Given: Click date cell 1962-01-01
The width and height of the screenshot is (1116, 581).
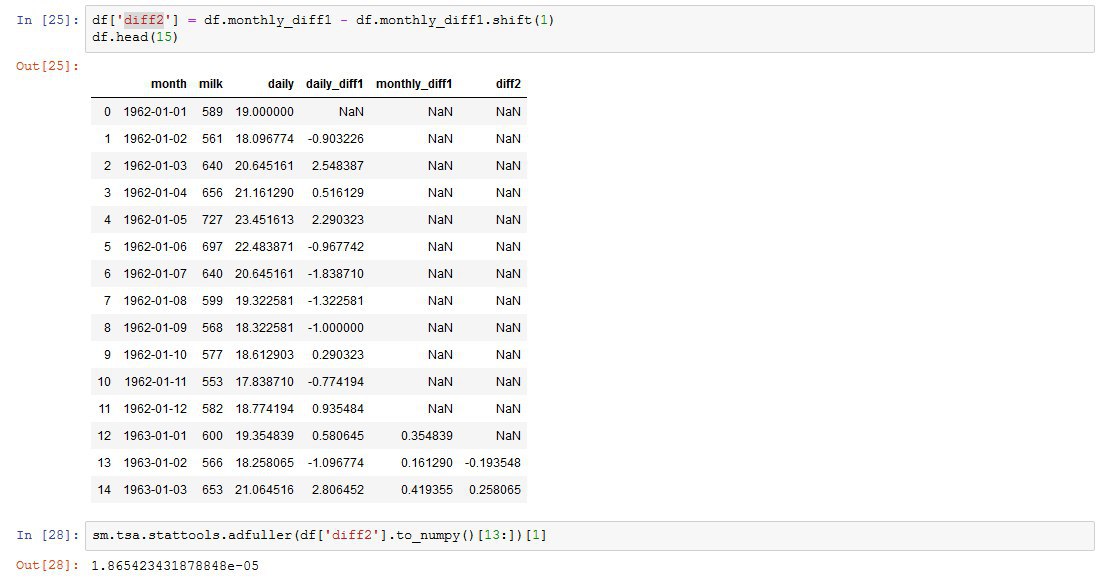Looking at the screenshot, I should click(x=155, y=112).
